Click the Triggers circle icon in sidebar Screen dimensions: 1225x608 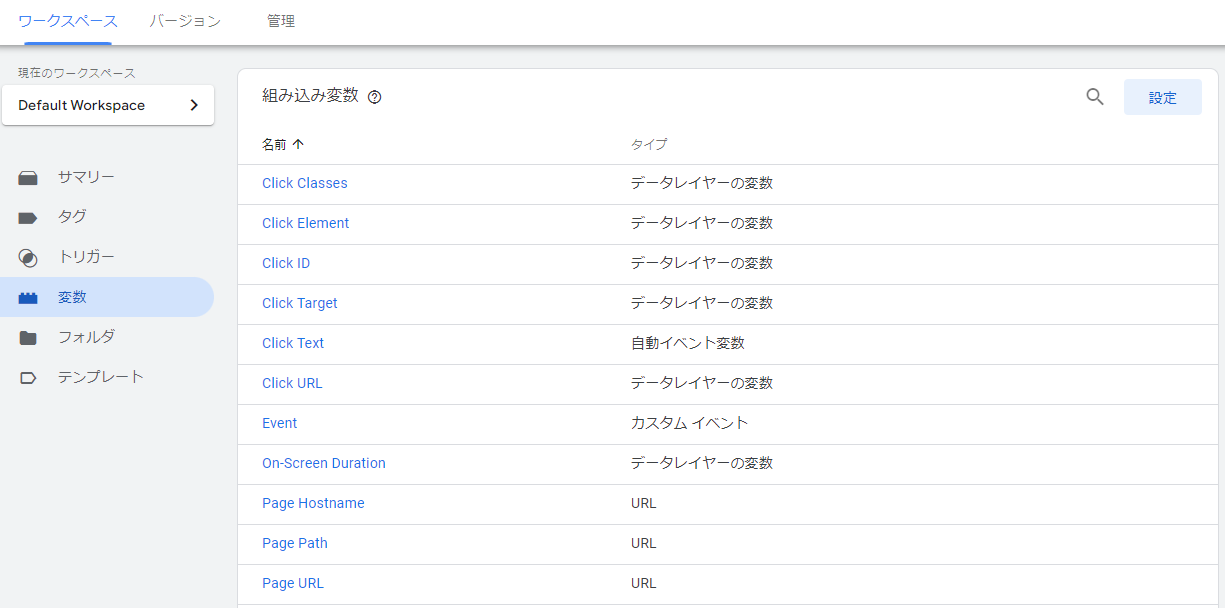(28, 258)
